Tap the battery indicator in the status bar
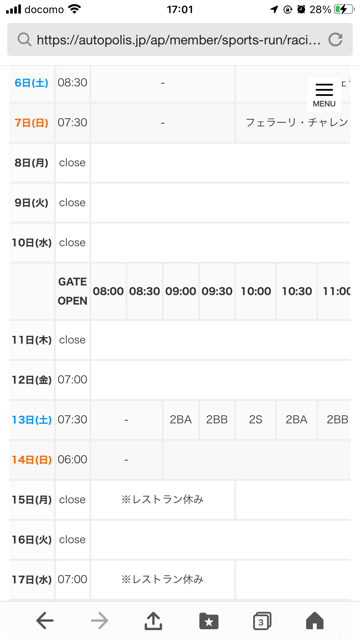 [x=343, y=9]
